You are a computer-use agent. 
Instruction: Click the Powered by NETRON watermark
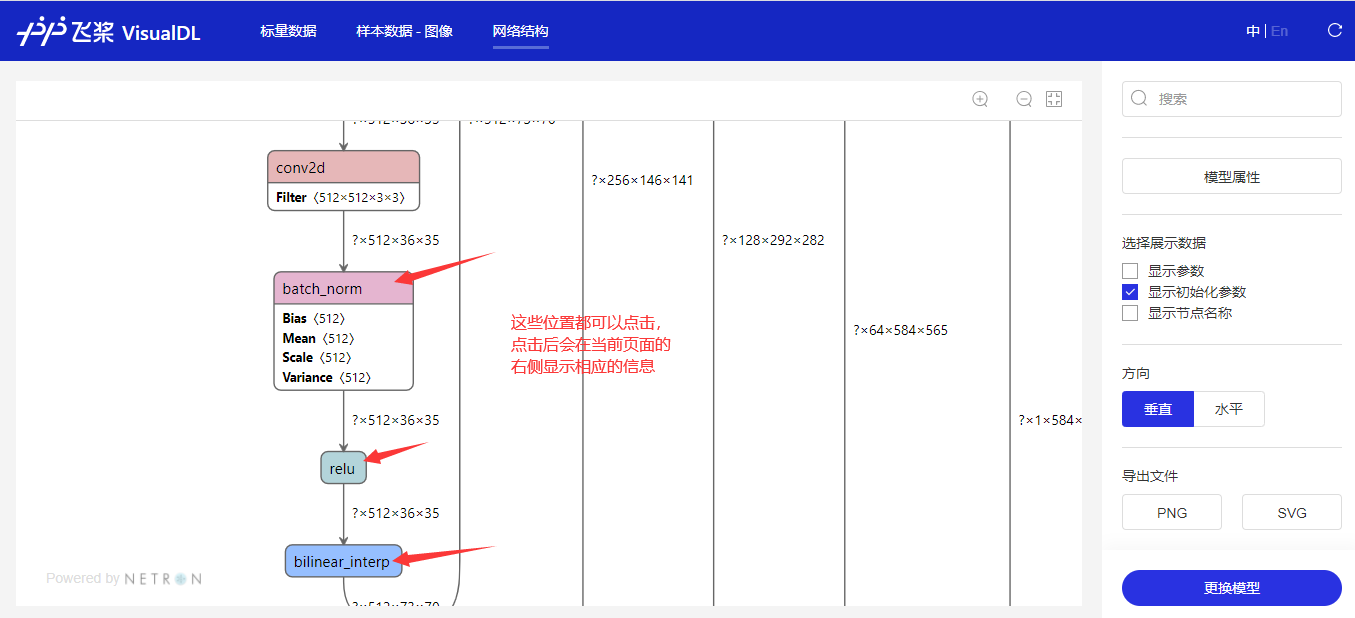123,577
